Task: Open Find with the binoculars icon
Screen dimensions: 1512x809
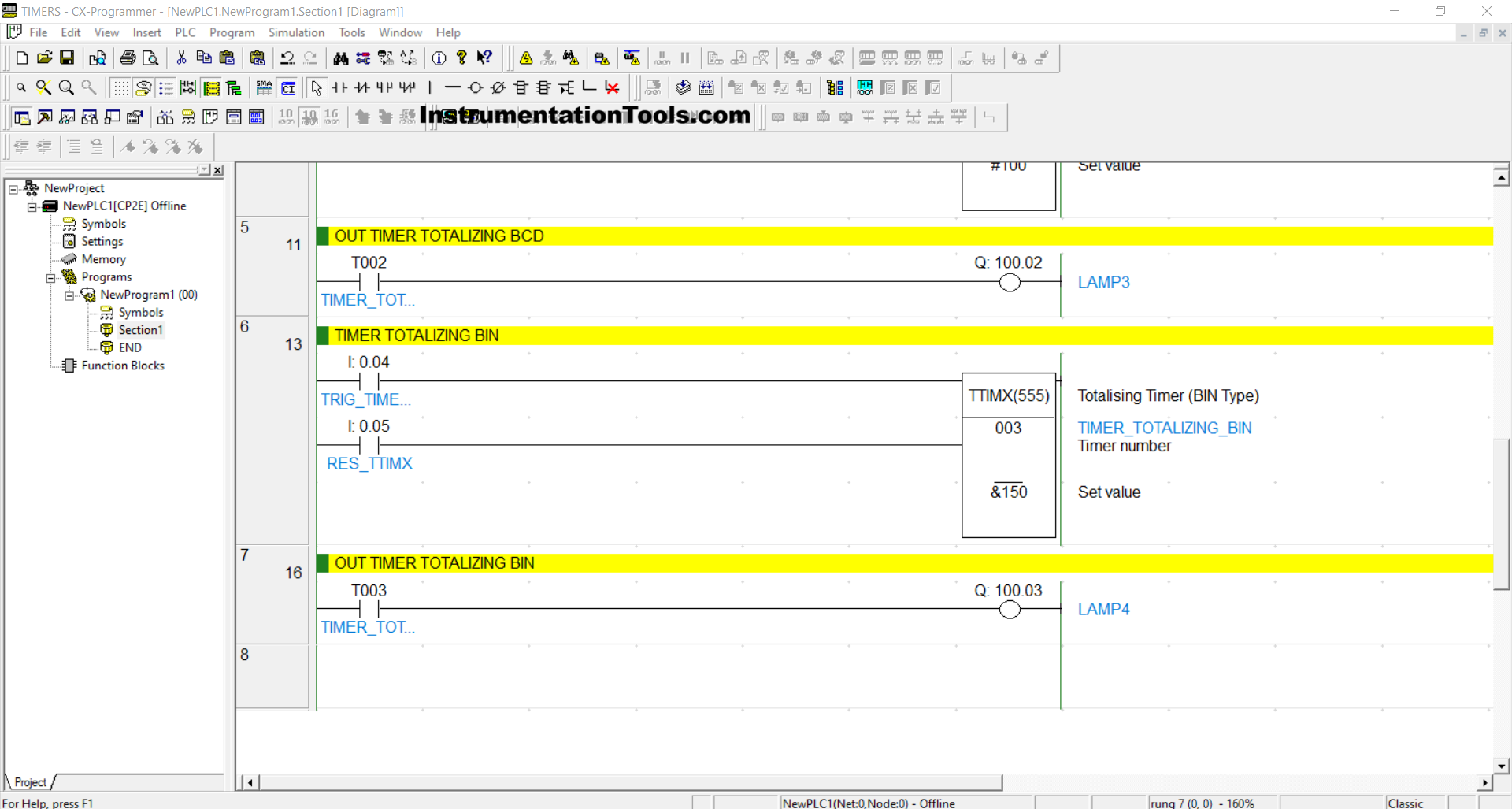Action: pos(340,58)
